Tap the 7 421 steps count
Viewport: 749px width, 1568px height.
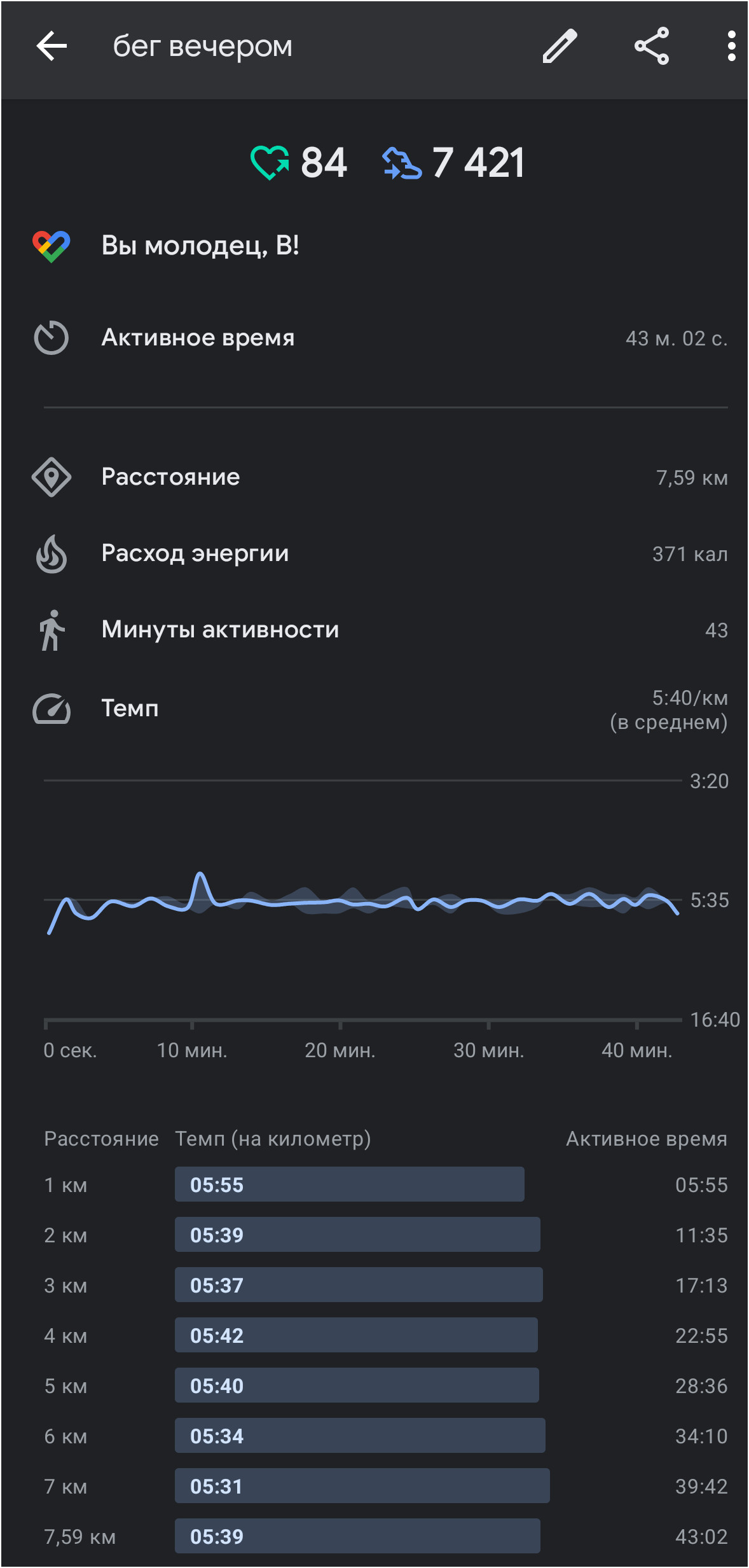479,163
